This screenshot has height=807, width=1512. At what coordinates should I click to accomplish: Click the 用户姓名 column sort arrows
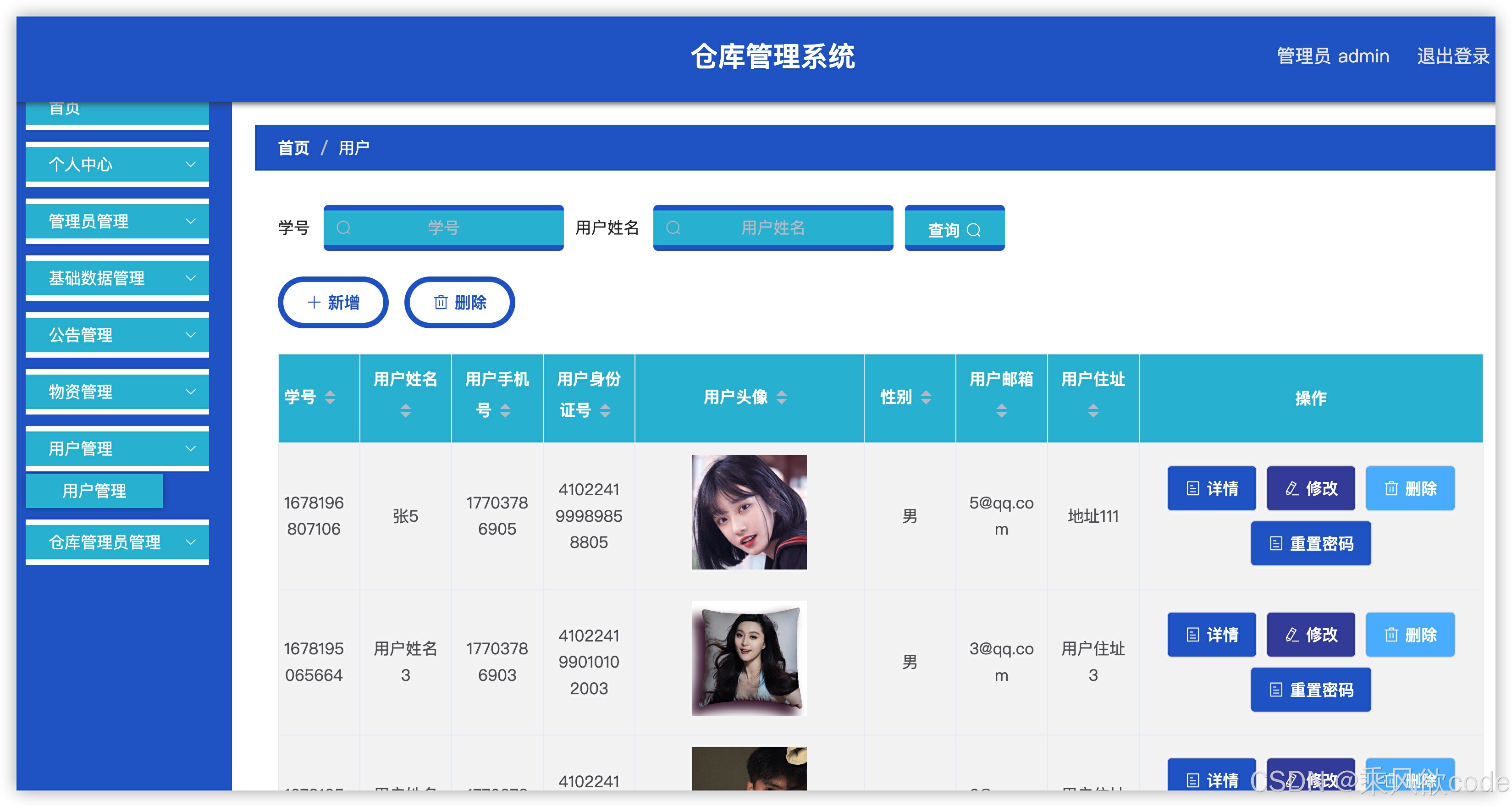point(406,410)
